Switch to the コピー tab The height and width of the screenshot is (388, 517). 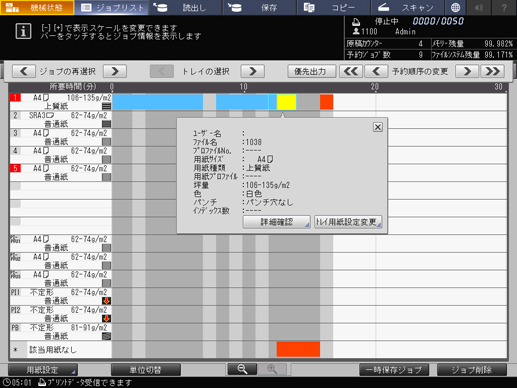tap(334, 7)
